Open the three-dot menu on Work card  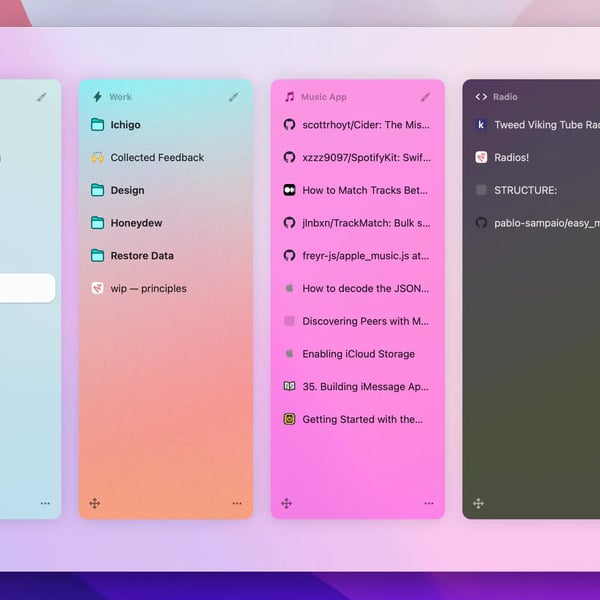(237, 503)
